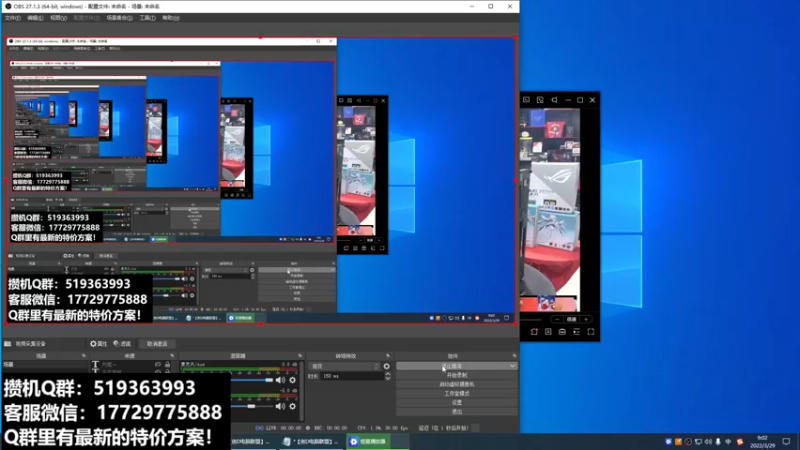Open transition properties gear icon

(386, 366)
